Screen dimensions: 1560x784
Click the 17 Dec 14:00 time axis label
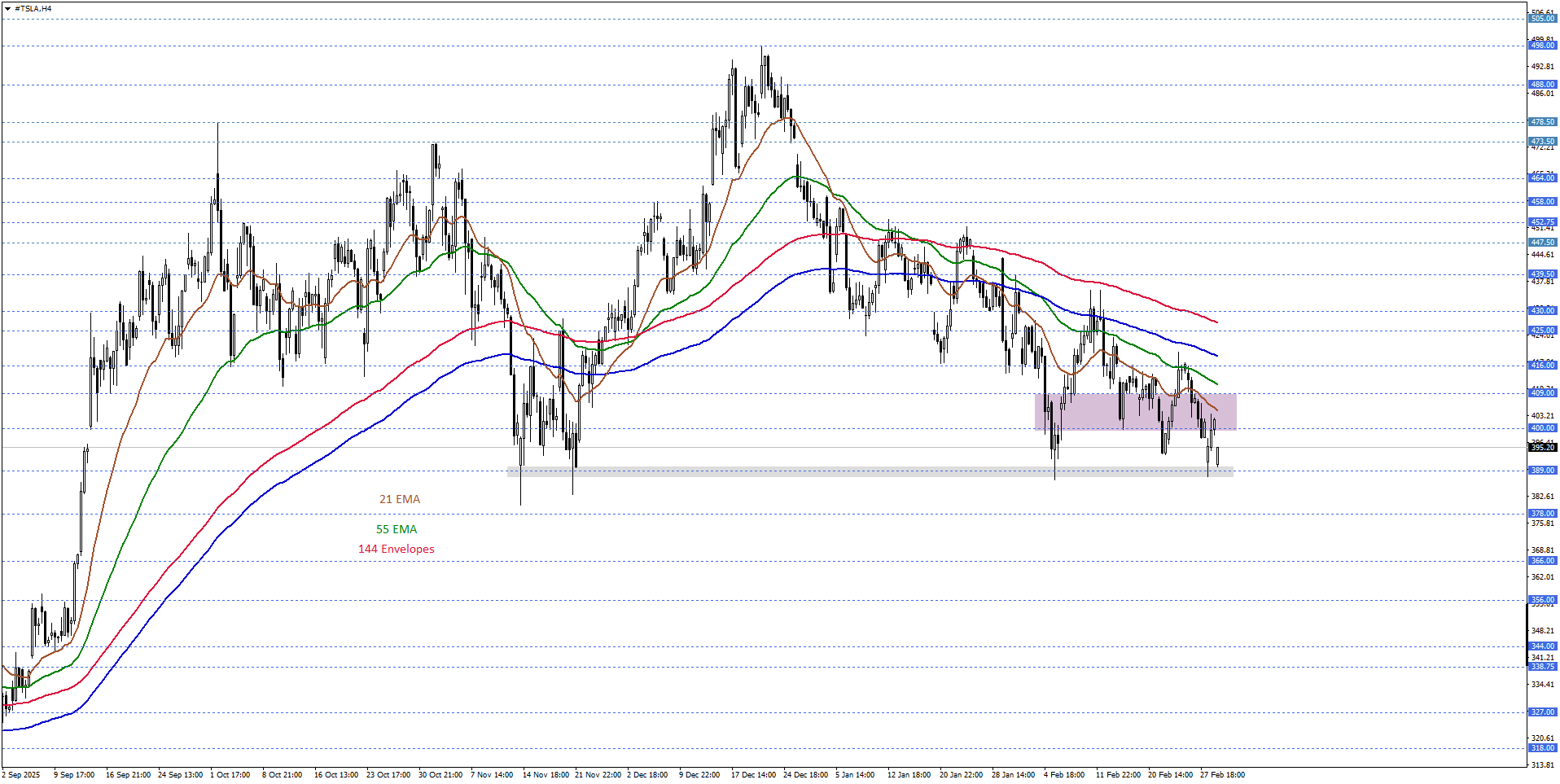(x=753, y=775)
